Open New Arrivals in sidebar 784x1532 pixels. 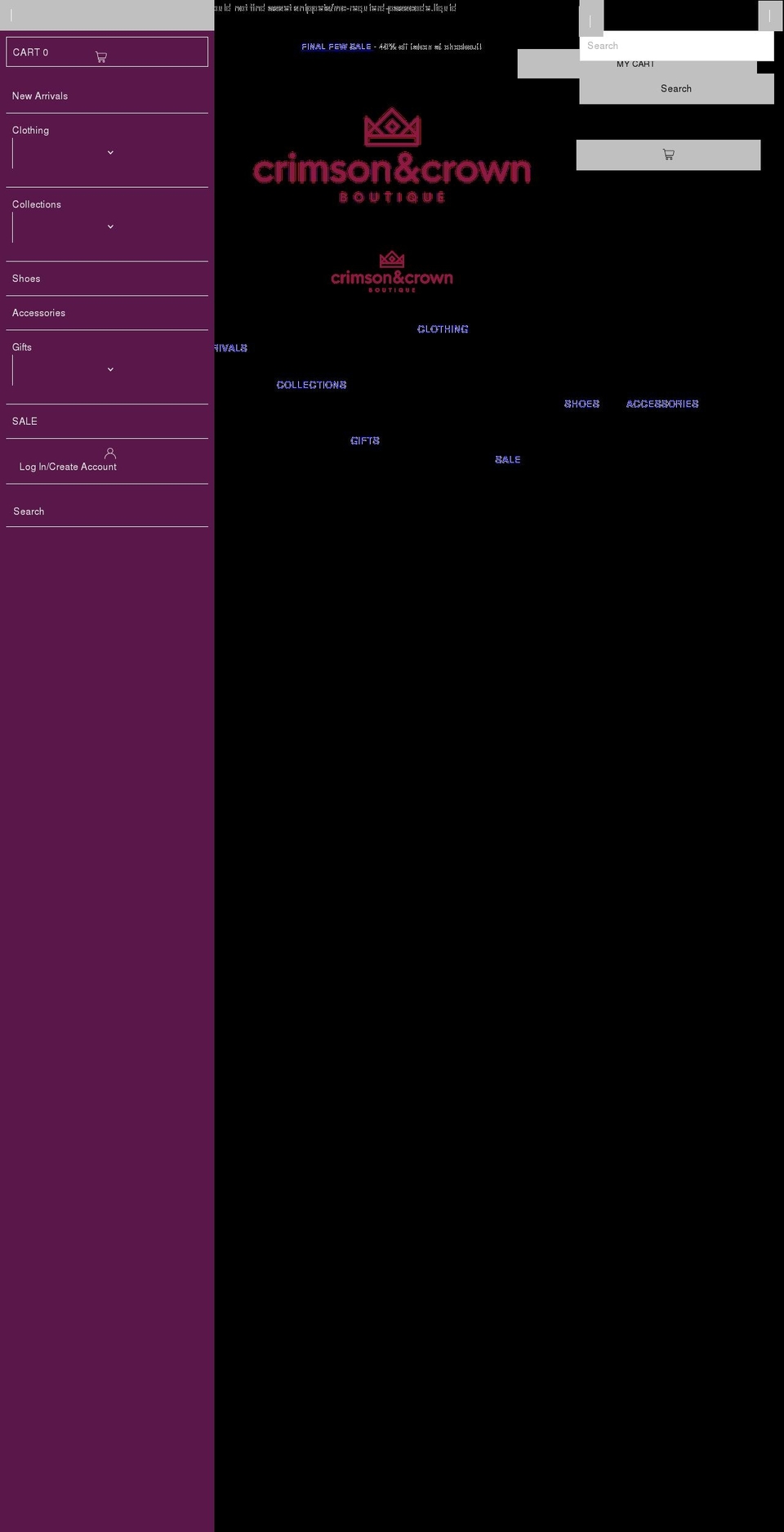point(40,96)
